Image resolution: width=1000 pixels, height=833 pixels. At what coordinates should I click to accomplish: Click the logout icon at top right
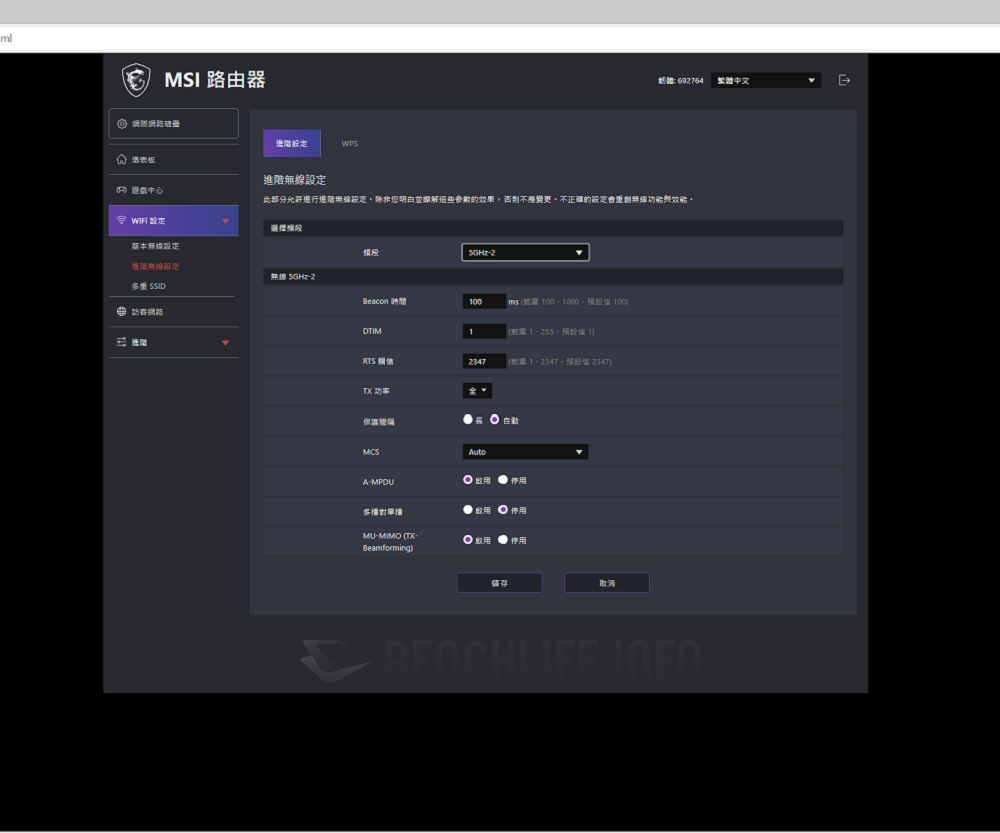843,80
